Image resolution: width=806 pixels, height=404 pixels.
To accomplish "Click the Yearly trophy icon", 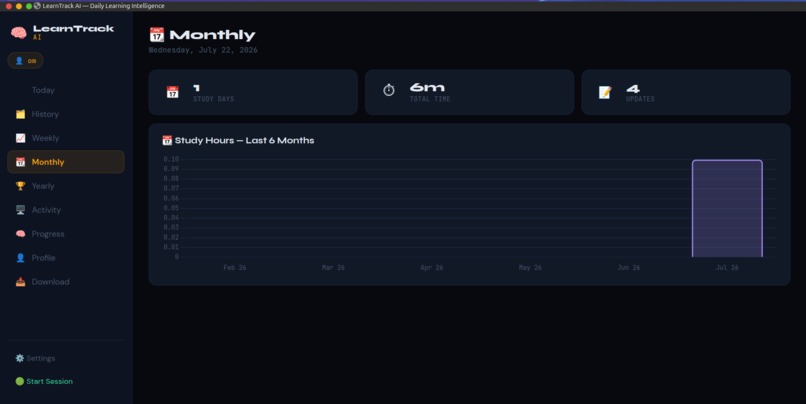I will point(21,186).
